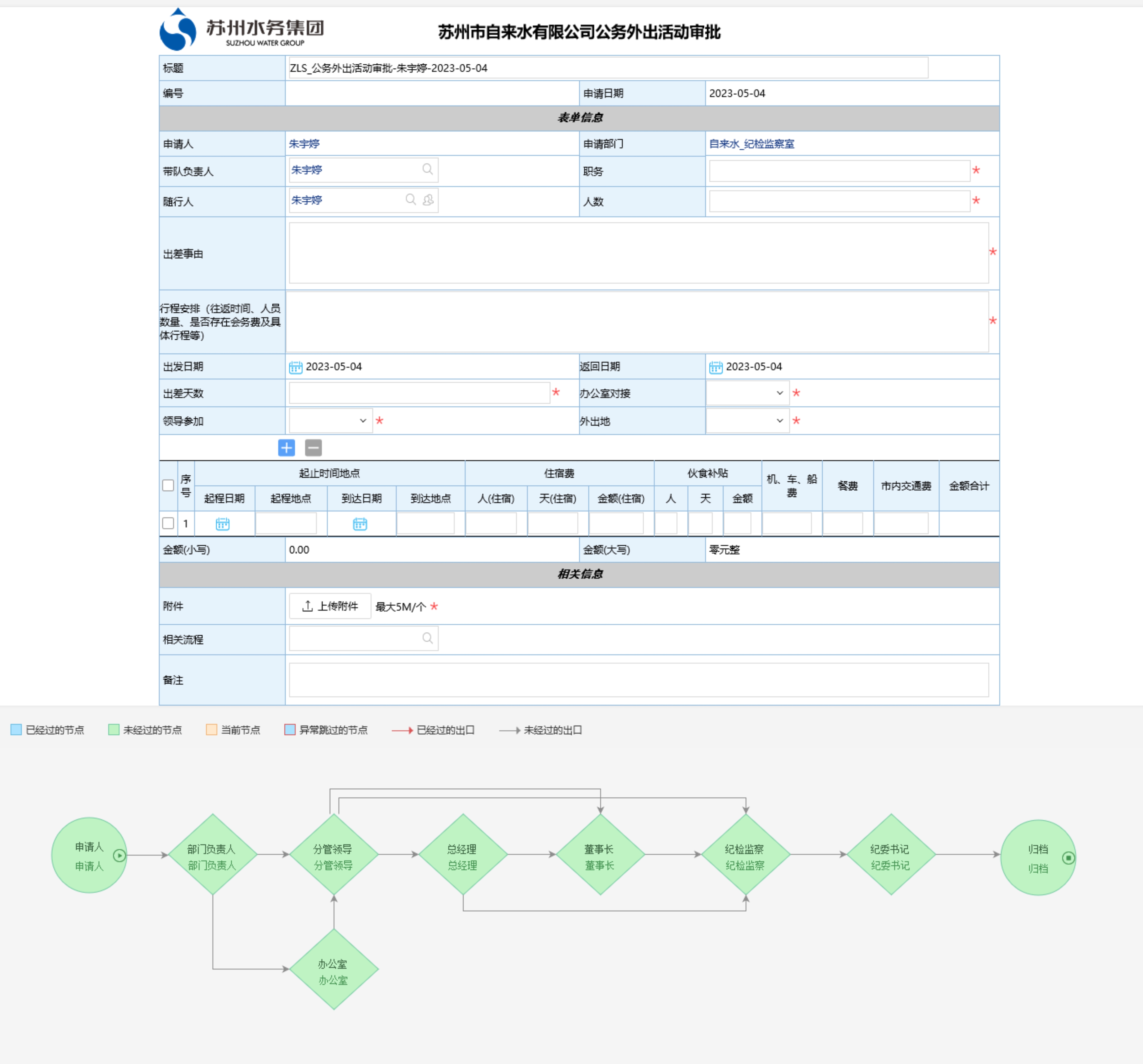
Task: Click applicant link 朱宇婷
Action: 304,144
